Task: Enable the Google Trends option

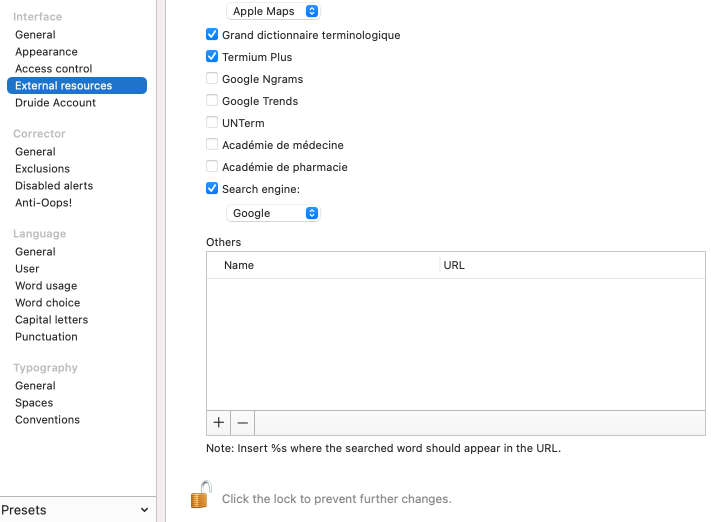Action: click(212, 101)
